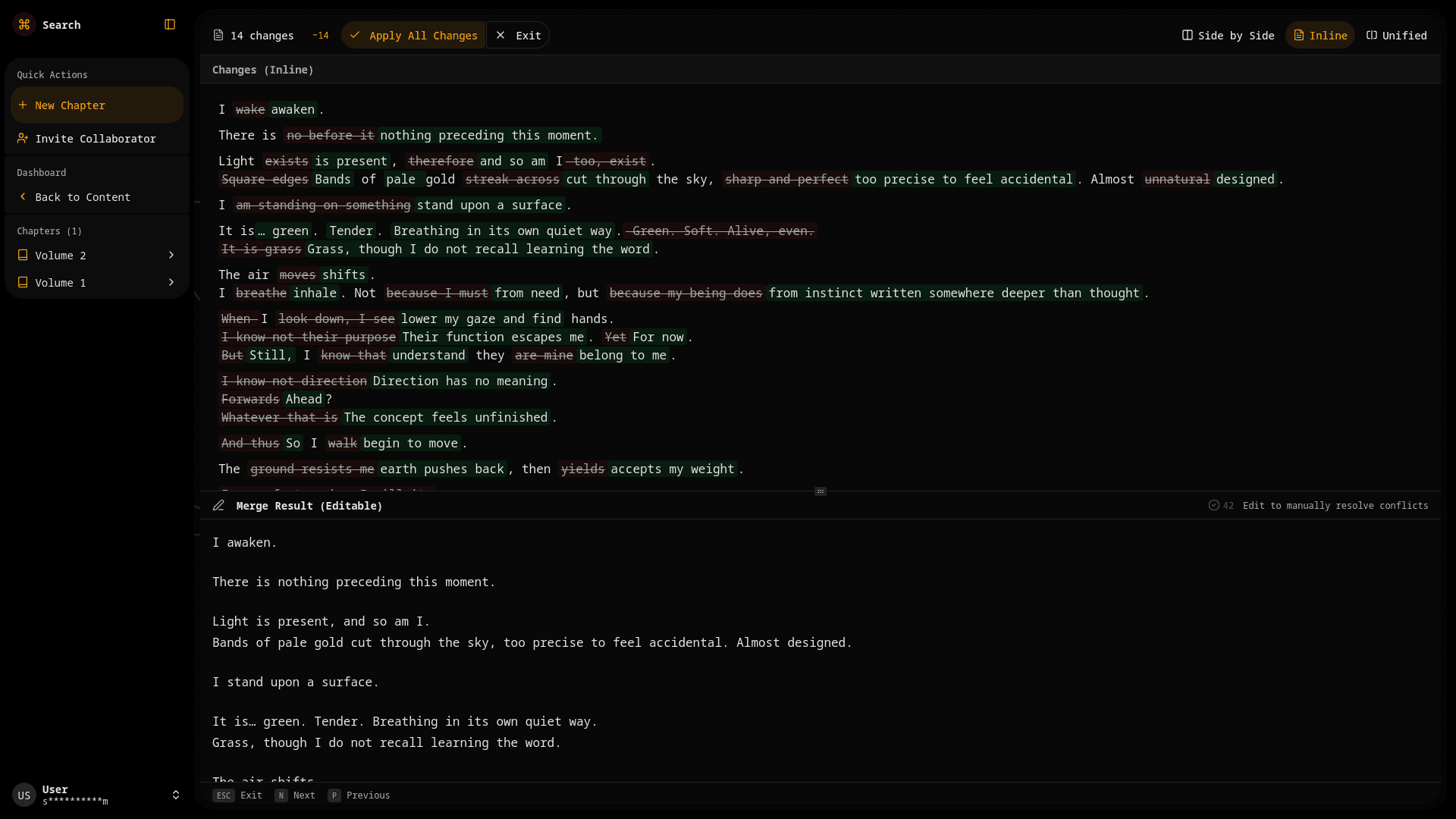Click the pencil icon next to Merge Result
The width and height of the screenshot is (1456, 819).
coord(218,505)
